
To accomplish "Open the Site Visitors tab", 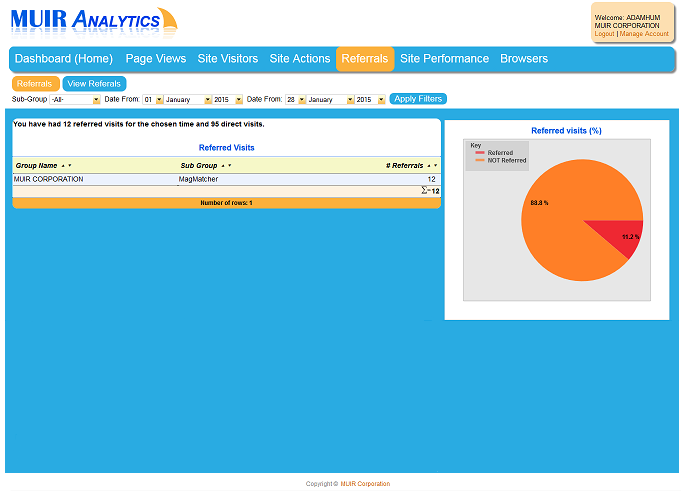I will point(228,59).
